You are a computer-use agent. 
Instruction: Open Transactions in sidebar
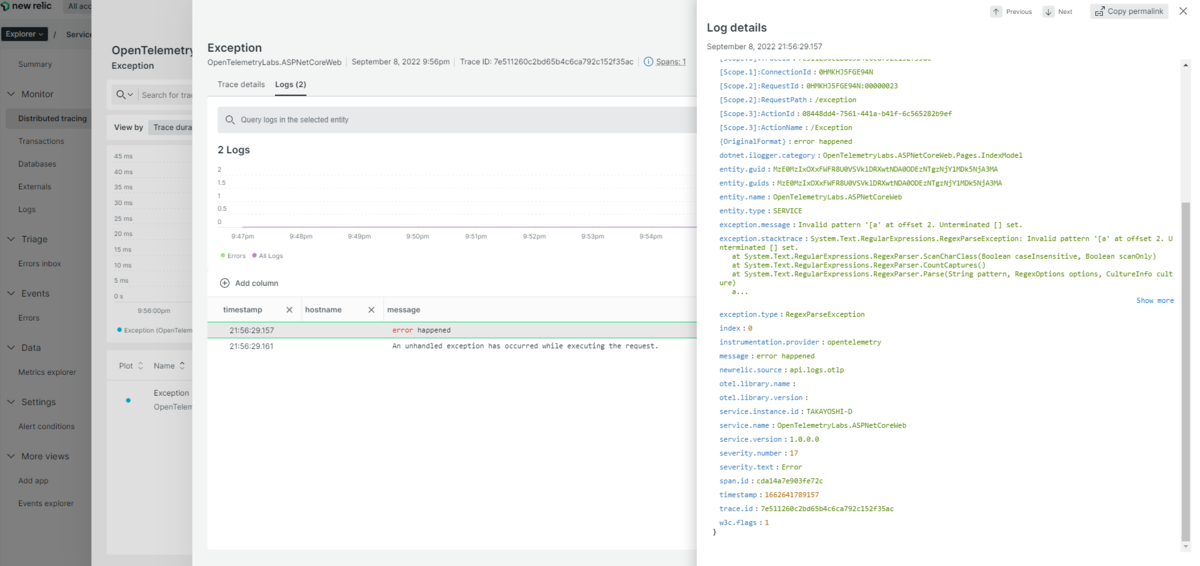coord(41,141)
